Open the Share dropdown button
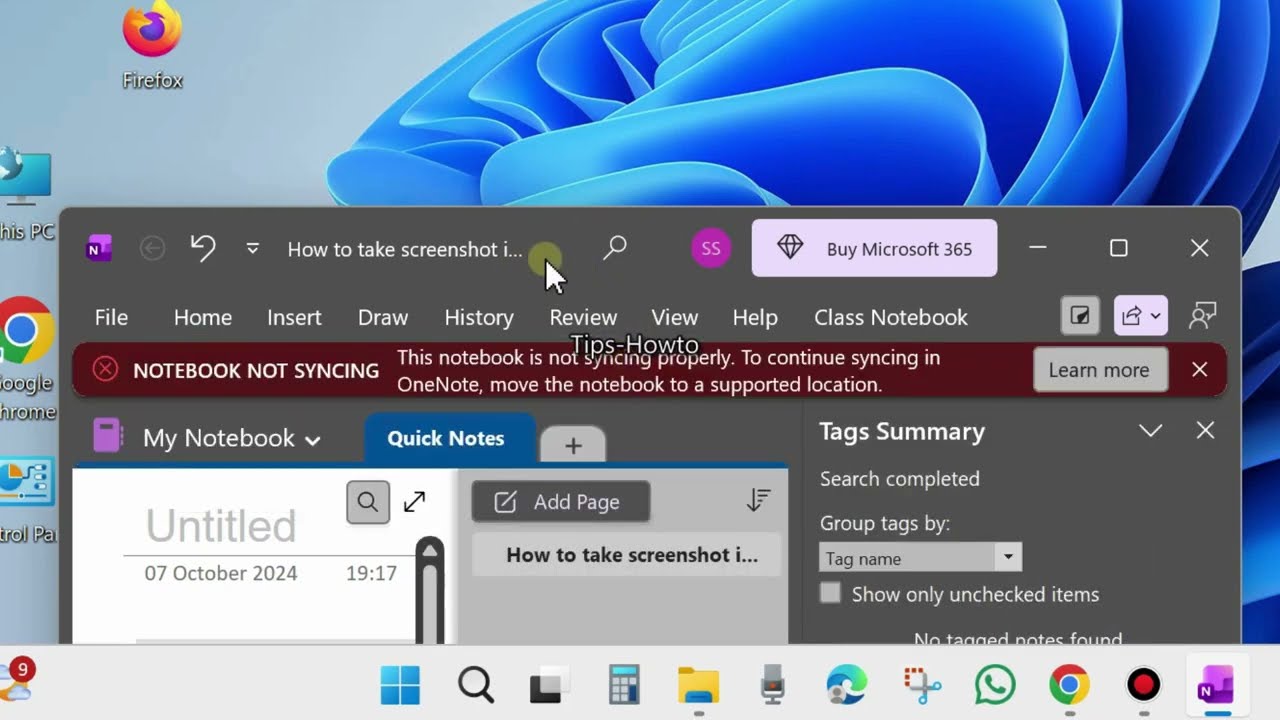 pos(1141,316)
